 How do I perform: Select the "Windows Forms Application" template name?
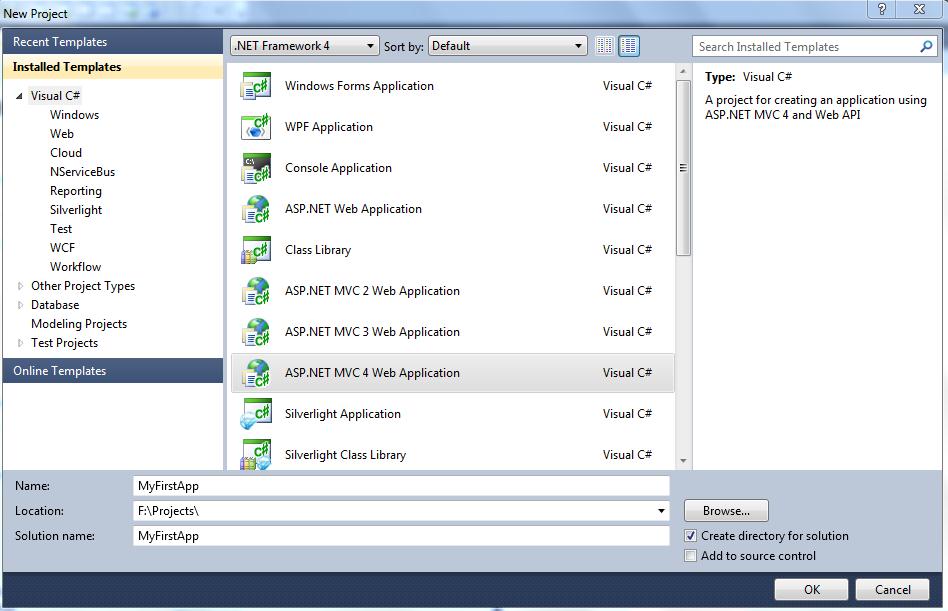pyautogui.click(x=359, y=86)
